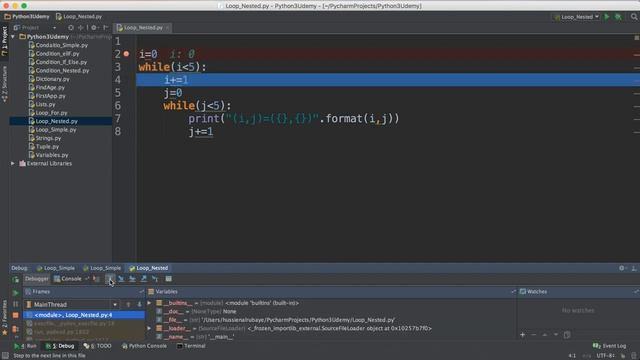
Task: Click scroll from source target icon
Action: (x=71, y=27)
